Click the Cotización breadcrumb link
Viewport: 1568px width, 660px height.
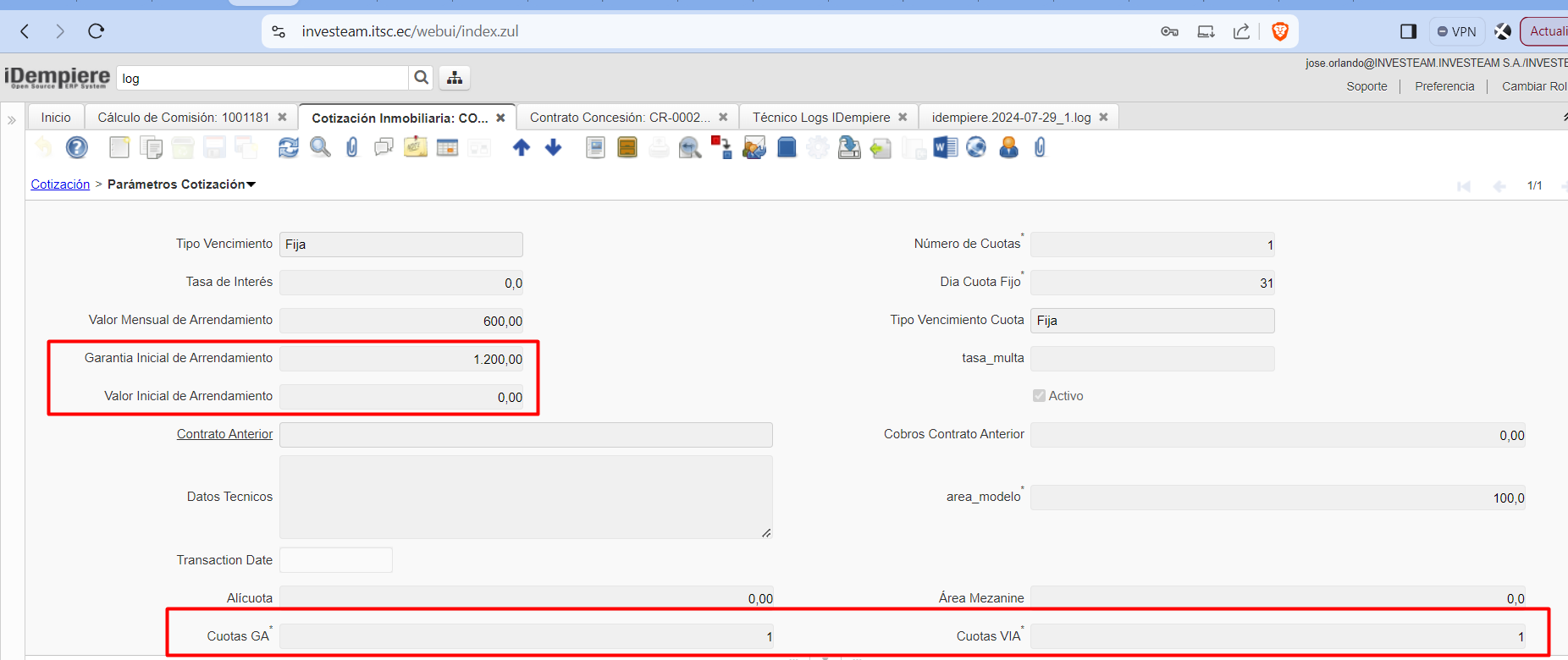[x=60, y=184]
